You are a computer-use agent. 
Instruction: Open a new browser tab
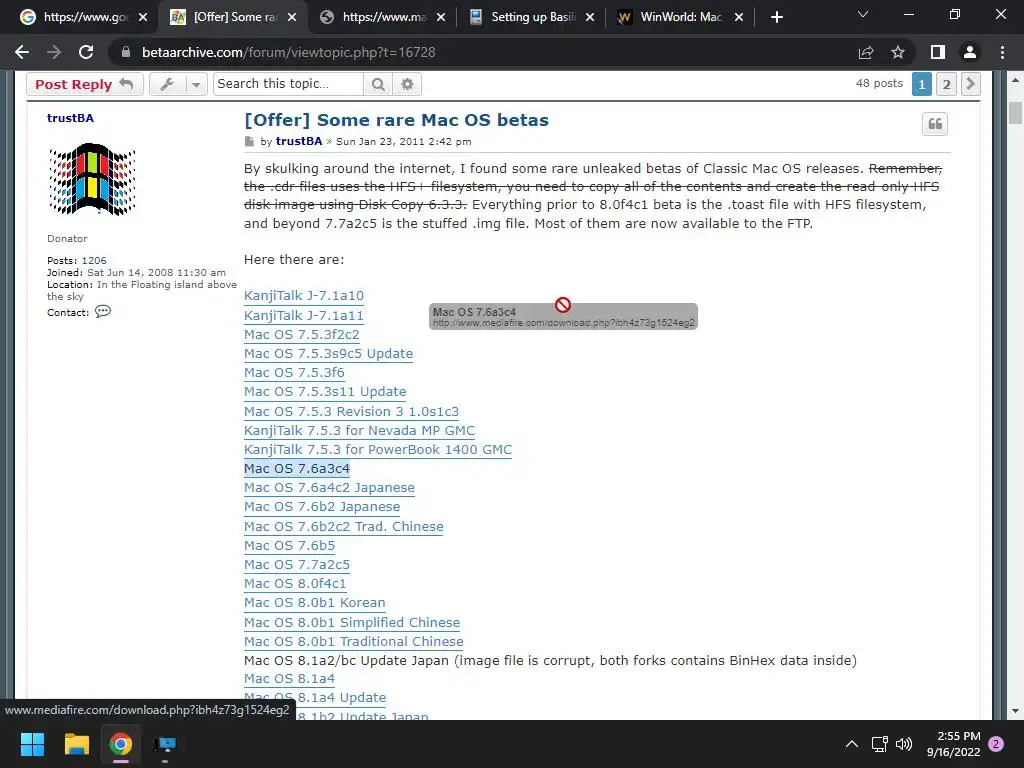tap(776, 17)
